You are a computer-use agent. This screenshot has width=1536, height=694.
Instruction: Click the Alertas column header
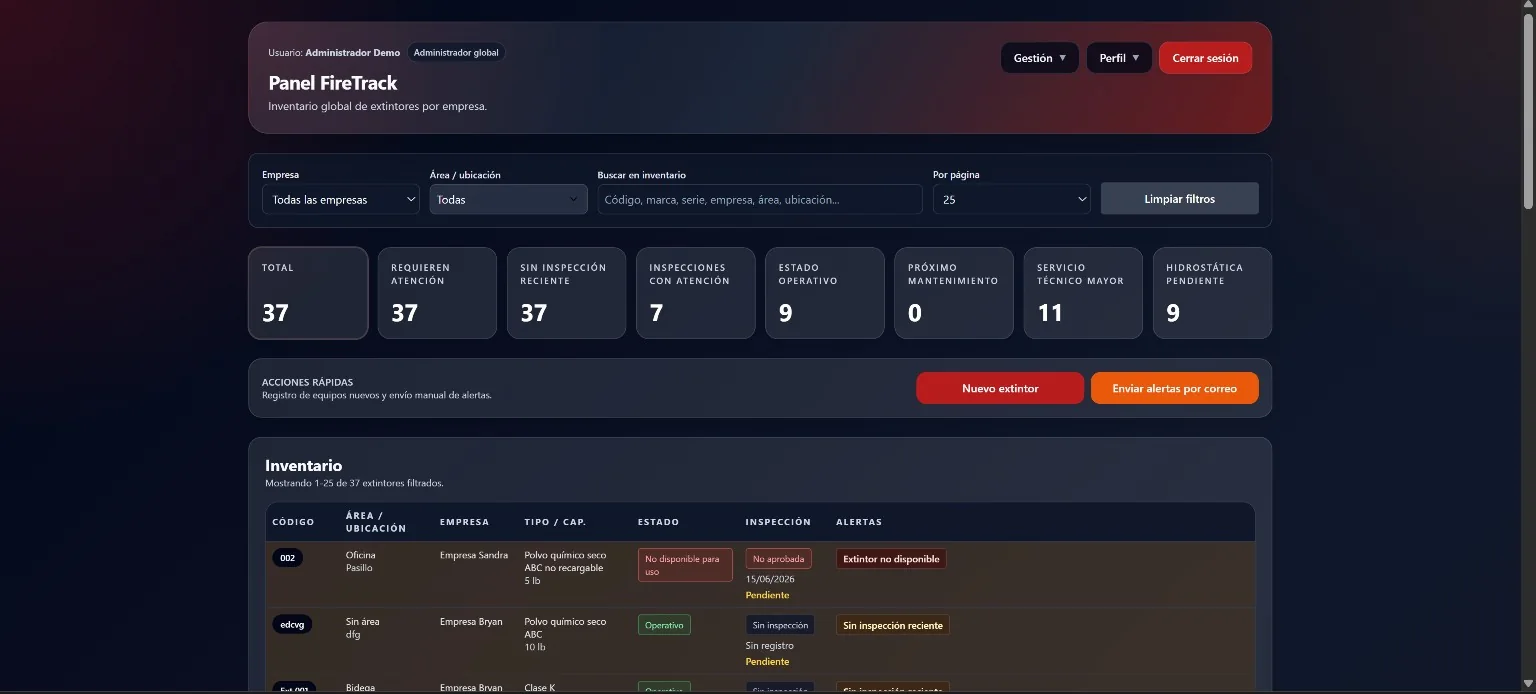859,522
